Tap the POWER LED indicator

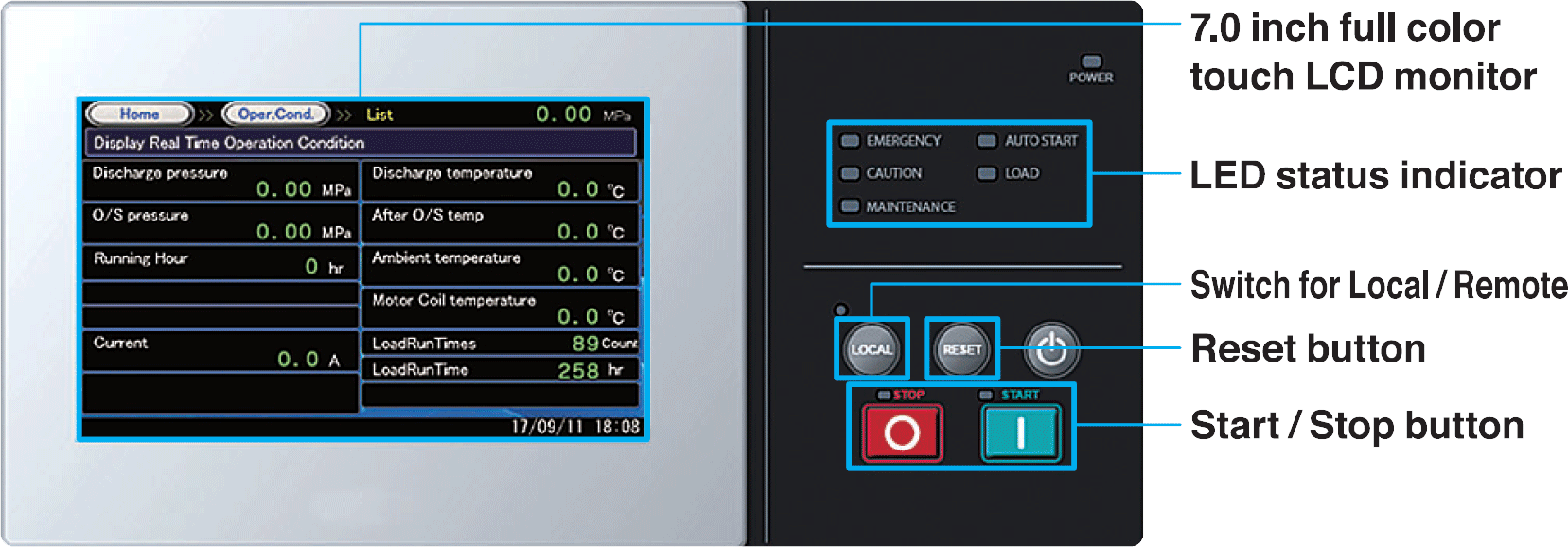point(1091,62)
